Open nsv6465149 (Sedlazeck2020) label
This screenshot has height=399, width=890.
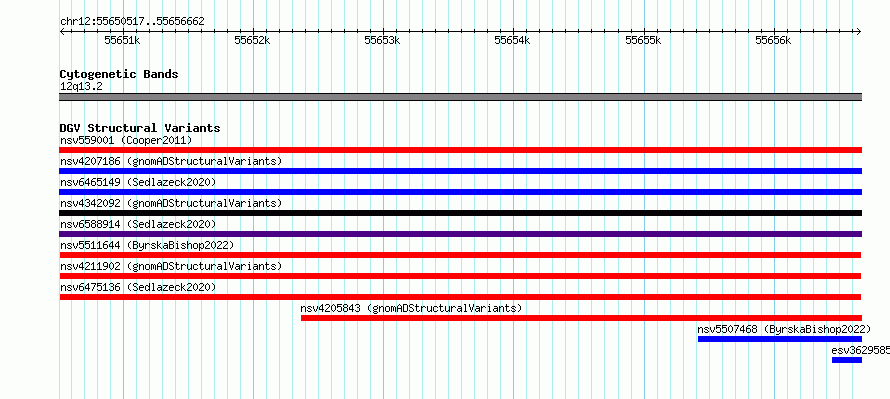coord(138,182)
